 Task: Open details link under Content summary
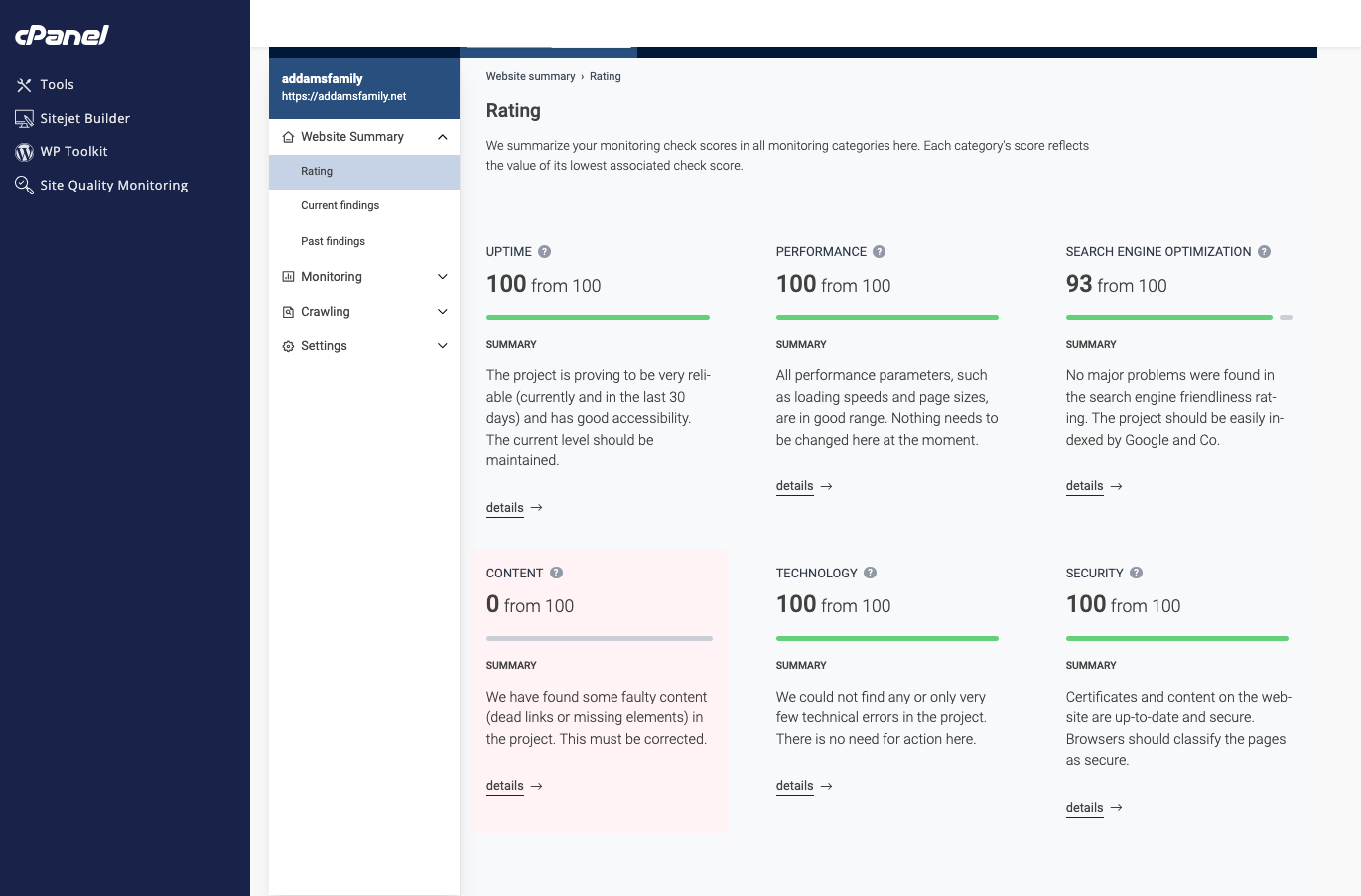[504, 786]
